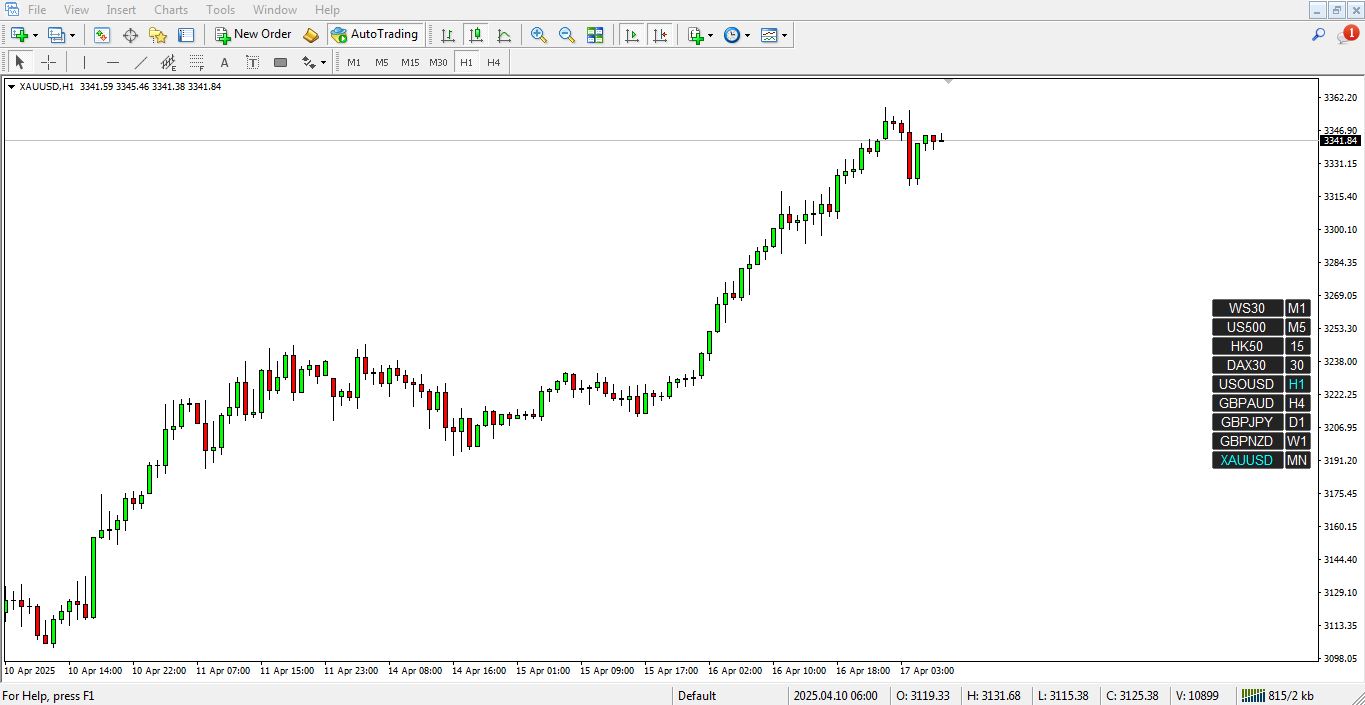The image size is (1365, 705).
Task: Expand the Arrows dropdown arrow
Action: tap(323, 62)
